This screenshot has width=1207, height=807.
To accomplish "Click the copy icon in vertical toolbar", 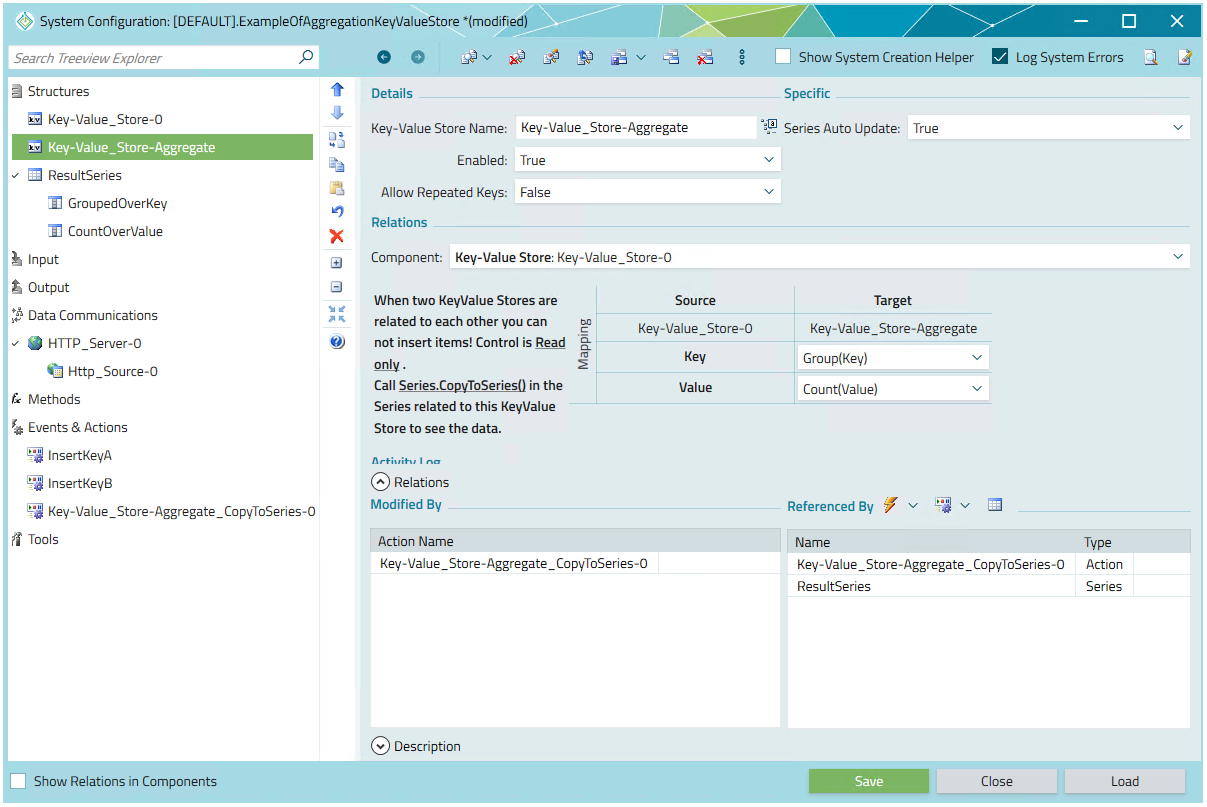I will click(x=337, y=164).
